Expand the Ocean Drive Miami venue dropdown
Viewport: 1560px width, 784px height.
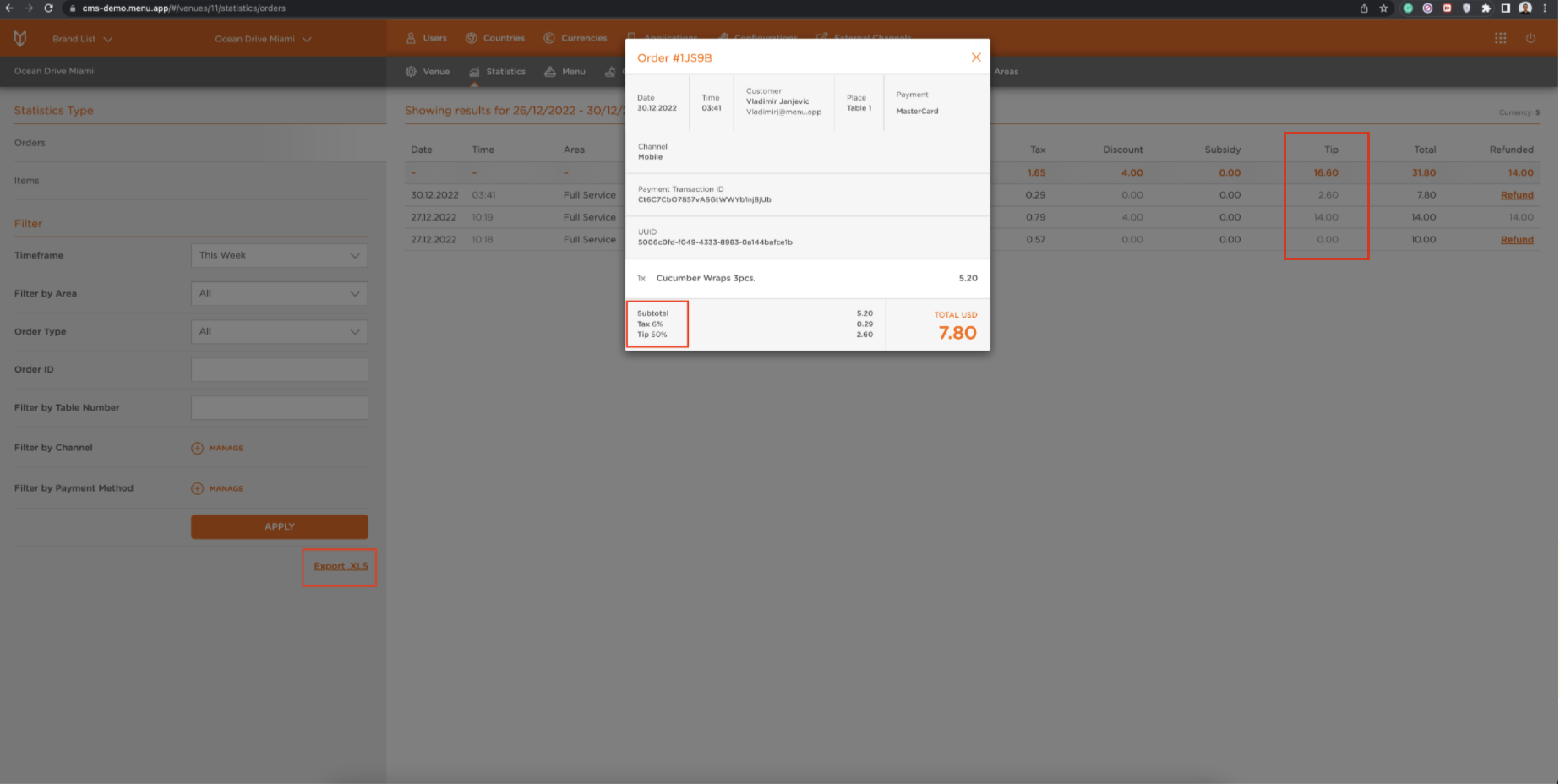click(x=263, y=39)
